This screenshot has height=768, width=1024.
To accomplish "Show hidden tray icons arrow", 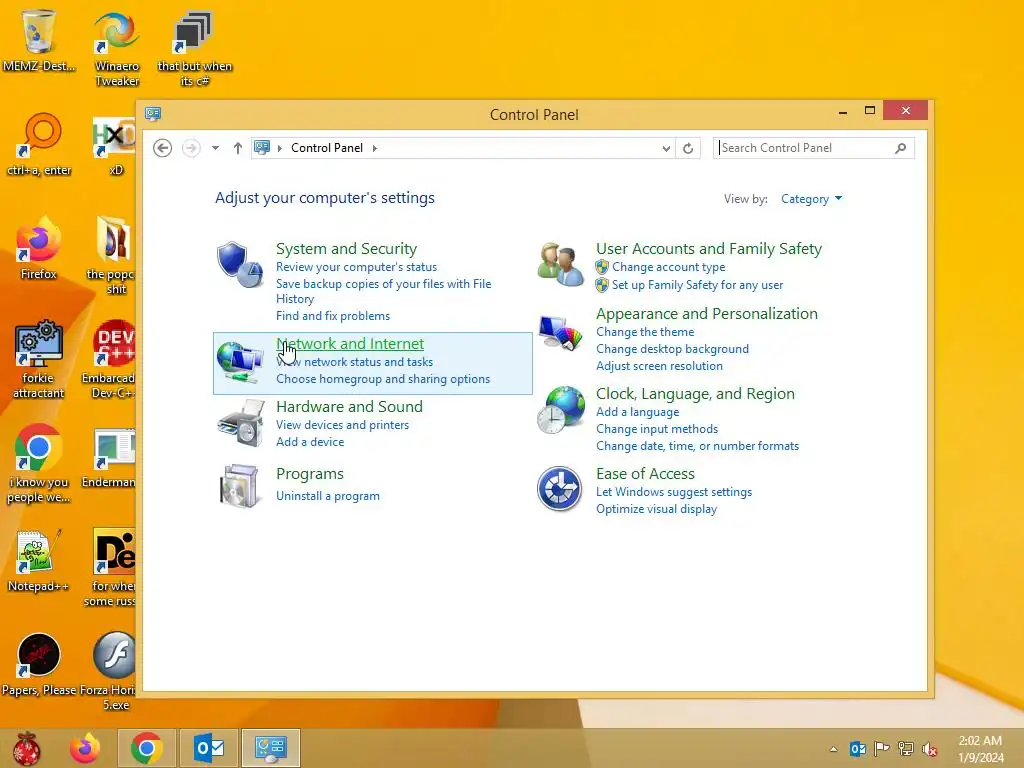I will click(833, 749).
